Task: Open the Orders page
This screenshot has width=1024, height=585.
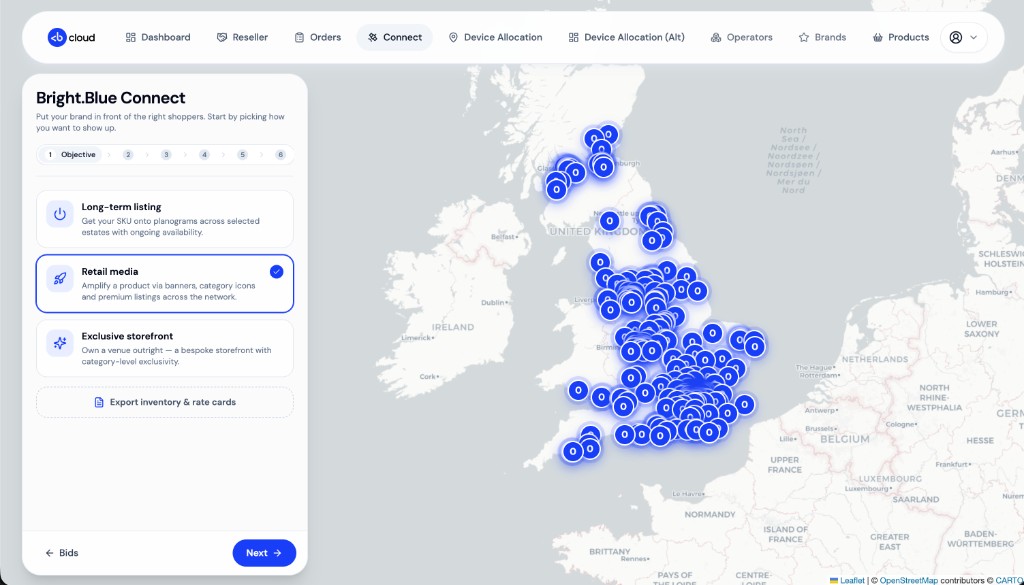Action: pos(317,37)
